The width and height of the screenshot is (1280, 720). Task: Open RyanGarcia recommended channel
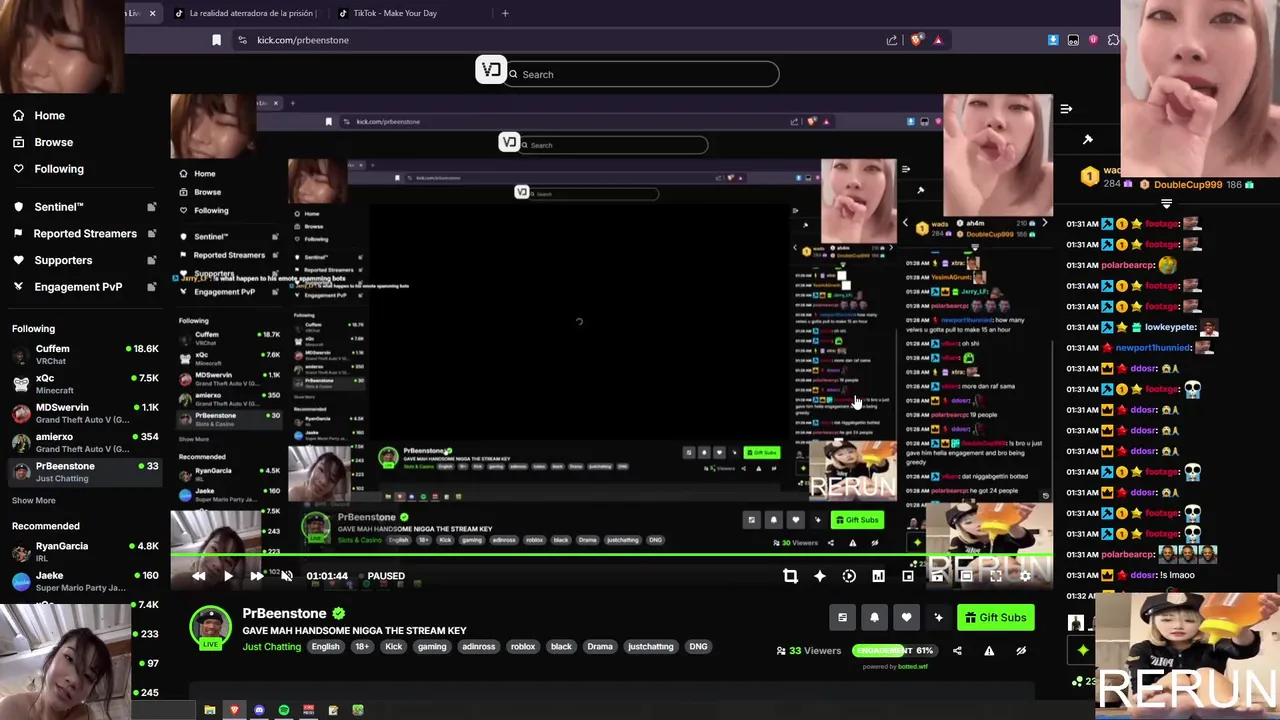[x=84, y=551]
